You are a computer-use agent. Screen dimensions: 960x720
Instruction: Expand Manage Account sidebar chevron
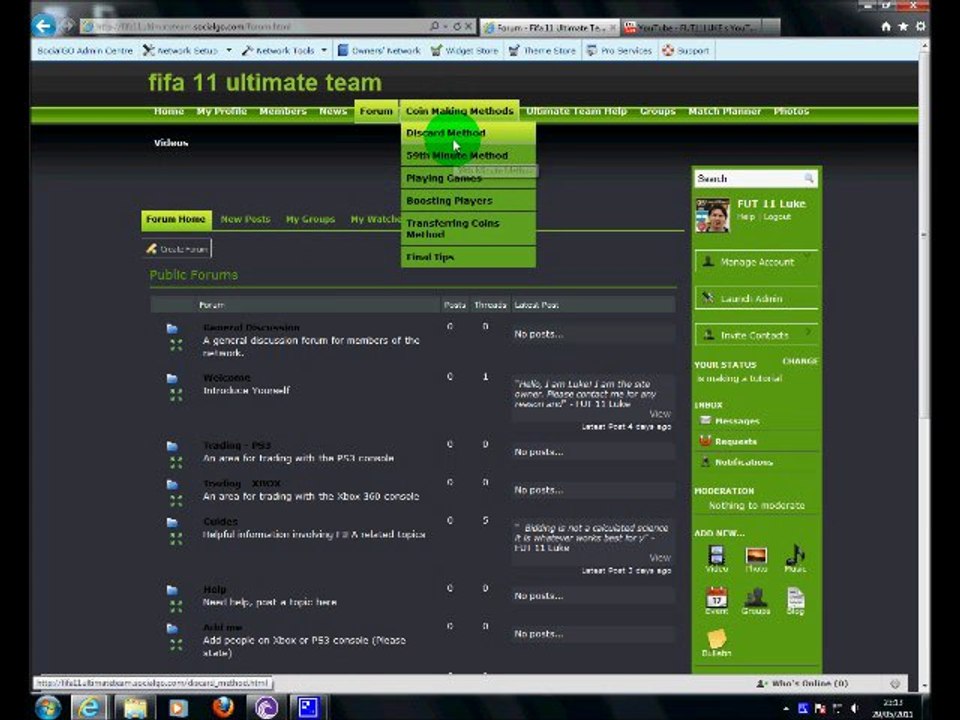point(808,257)
